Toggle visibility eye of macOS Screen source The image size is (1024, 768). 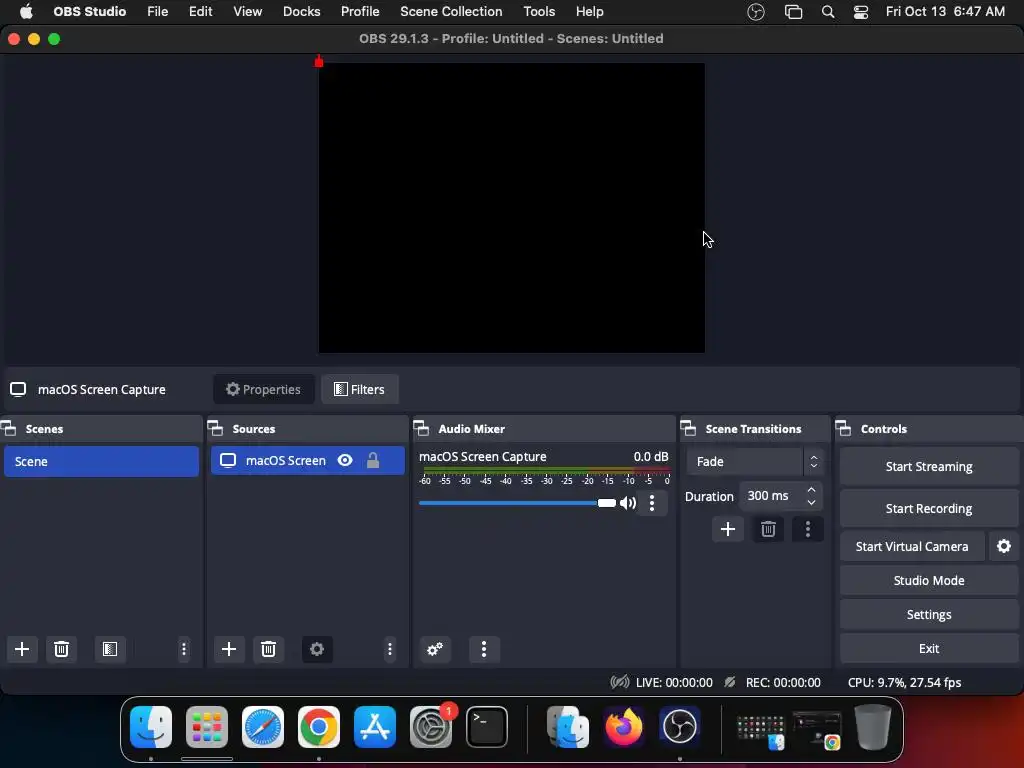345,460
